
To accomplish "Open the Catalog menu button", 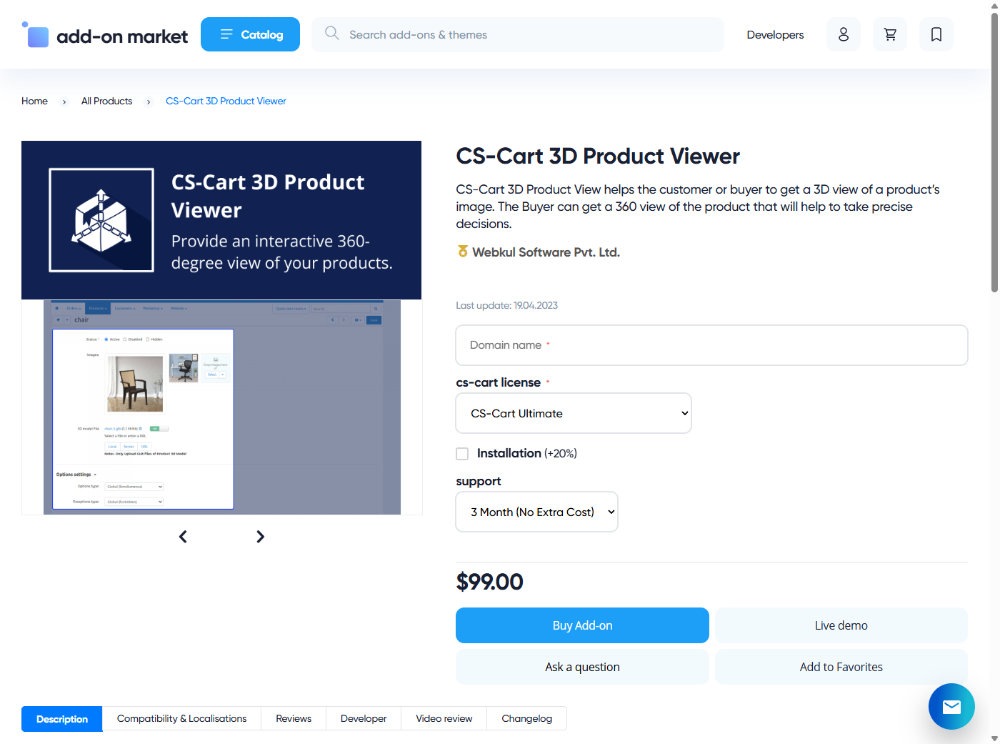I will [250, 34].
